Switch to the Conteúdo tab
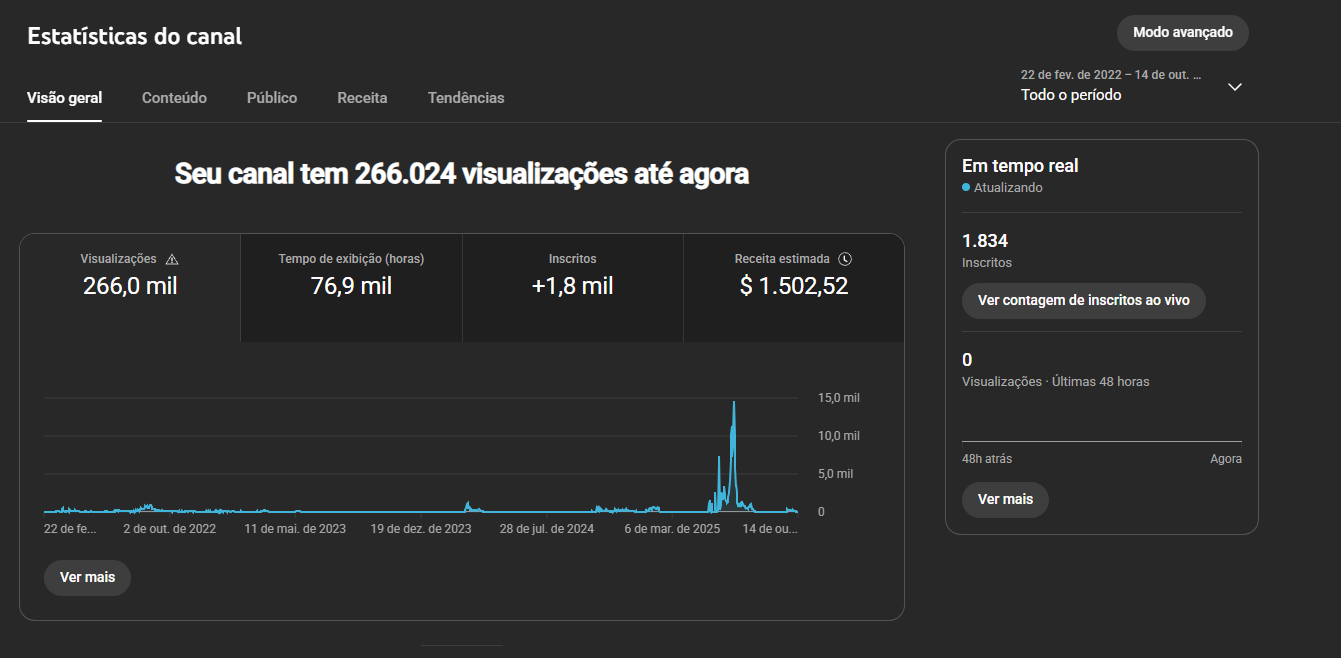The image size is (1341, 658). coord(174,98)
